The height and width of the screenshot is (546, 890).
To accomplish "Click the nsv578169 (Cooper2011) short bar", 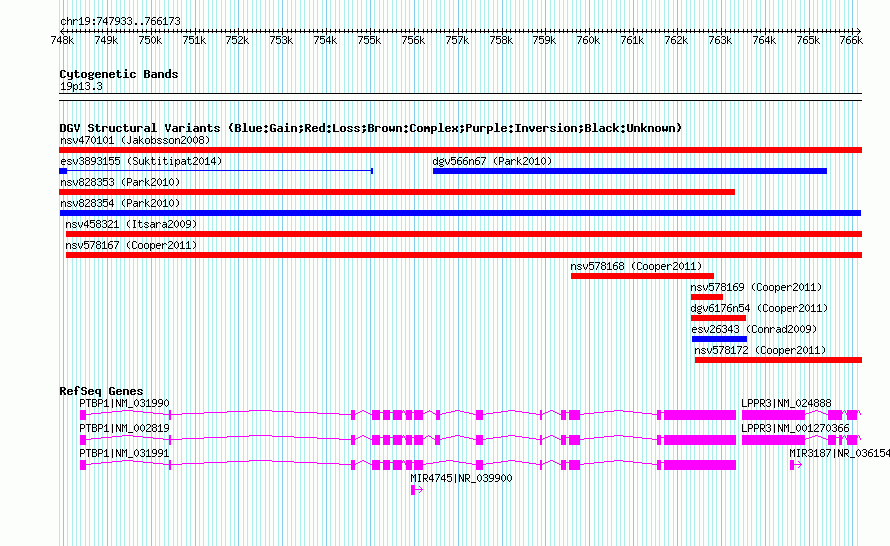I will [707, 297].
